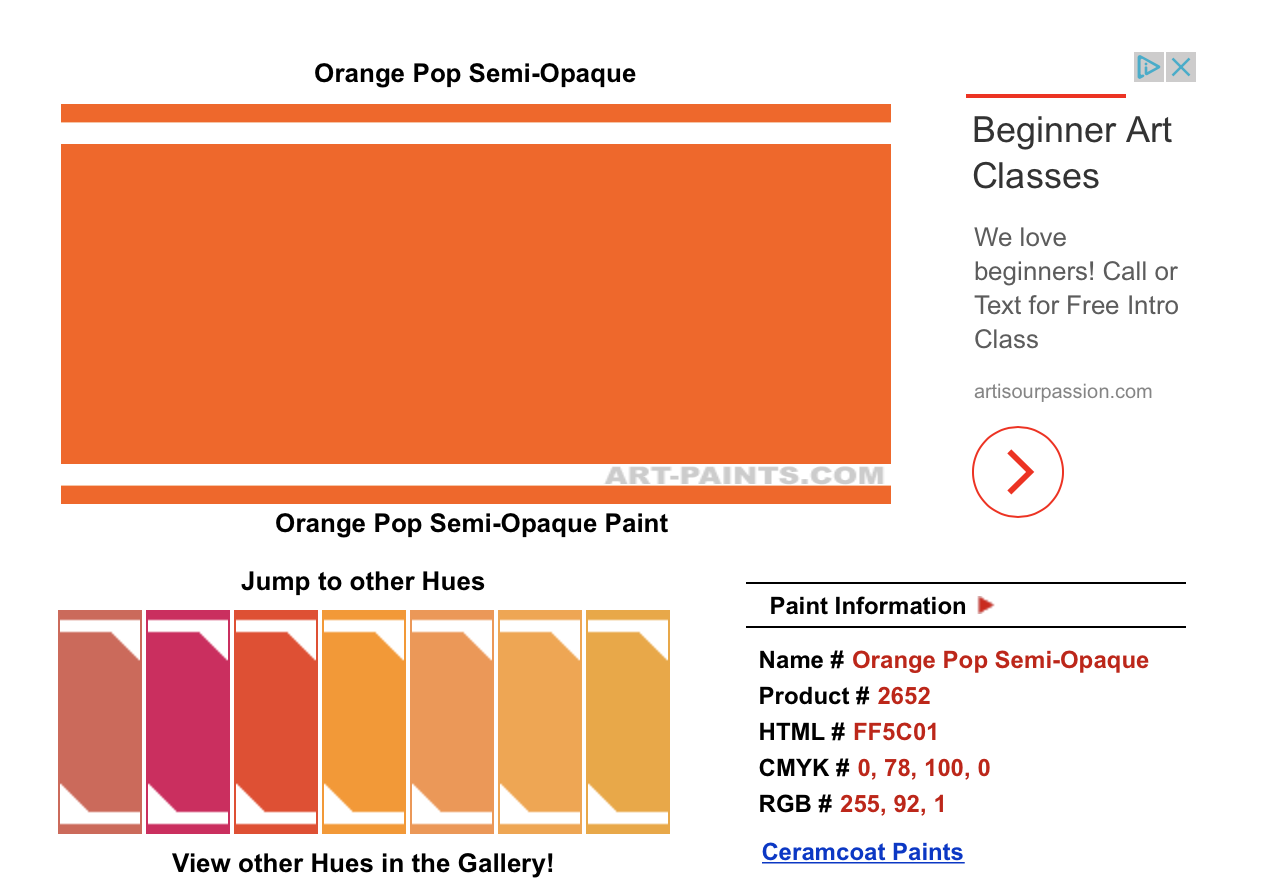Open the Beginner Art Classes ad headline
This screenshot has width=1286, height=892.
click(1071, 153)
